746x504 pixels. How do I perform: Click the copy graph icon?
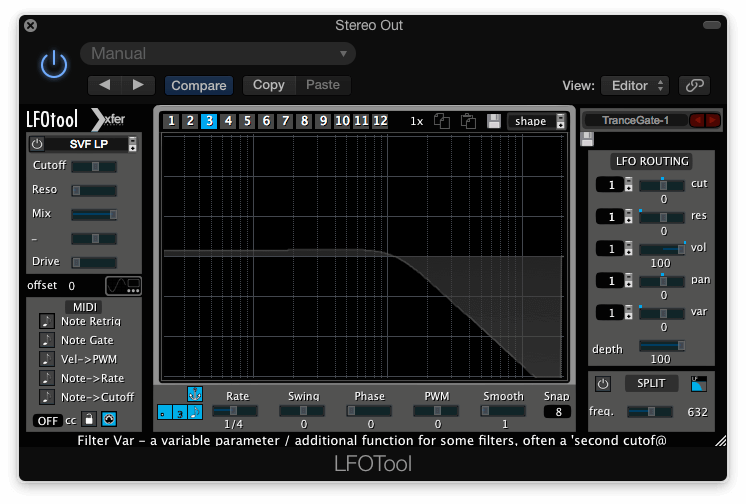pyautogui.click(x=442, y=121)
